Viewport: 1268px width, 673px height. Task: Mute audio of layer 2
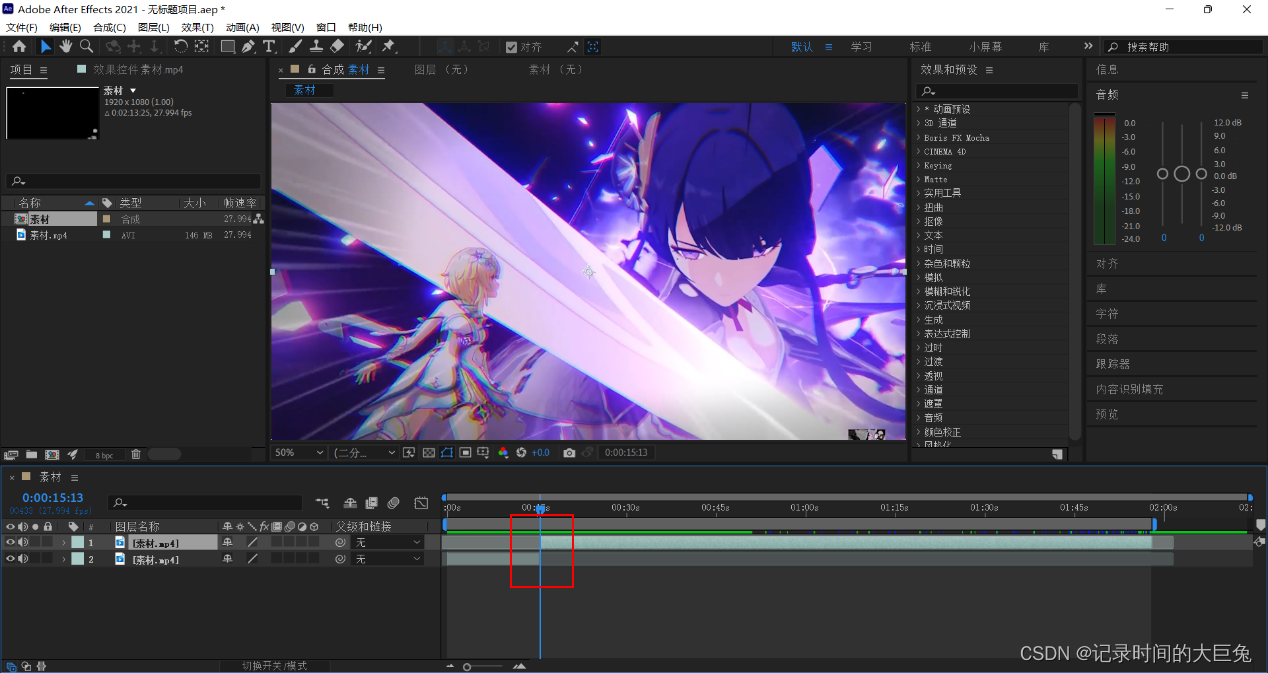tap(23, 560)
